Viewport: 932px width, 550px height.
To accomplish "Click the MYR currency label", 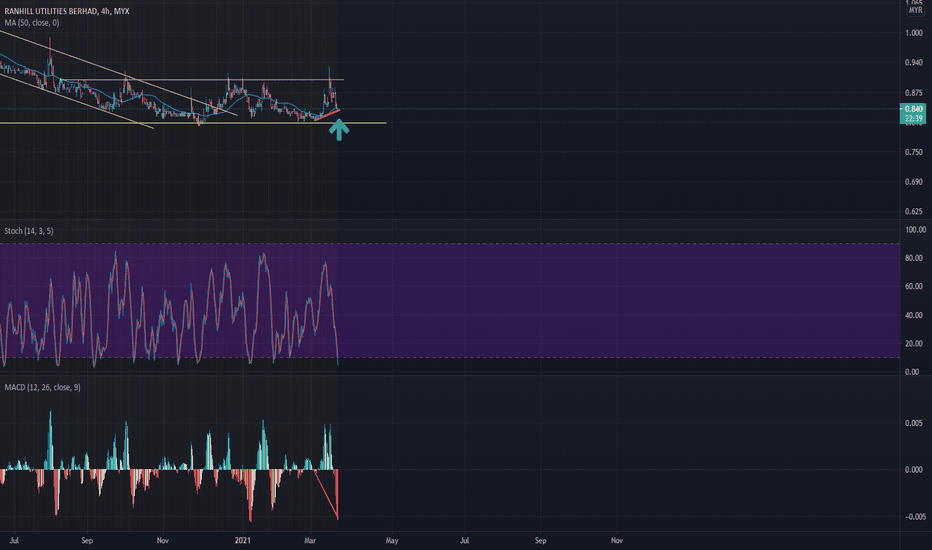I will tap(915, 11).
